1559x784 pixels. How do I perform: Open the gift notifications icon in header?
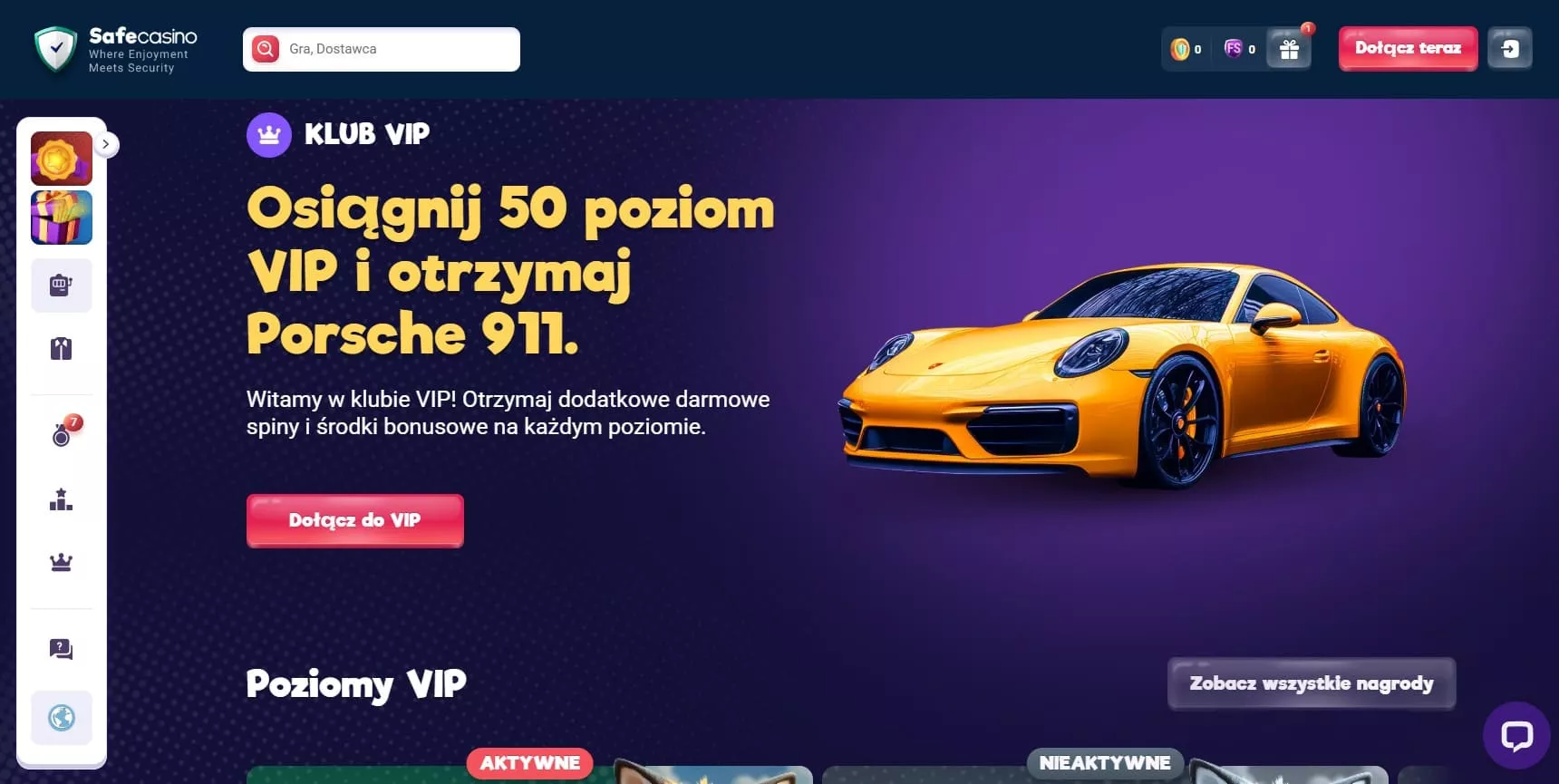pyautogui.click(x=1289, y=49)
